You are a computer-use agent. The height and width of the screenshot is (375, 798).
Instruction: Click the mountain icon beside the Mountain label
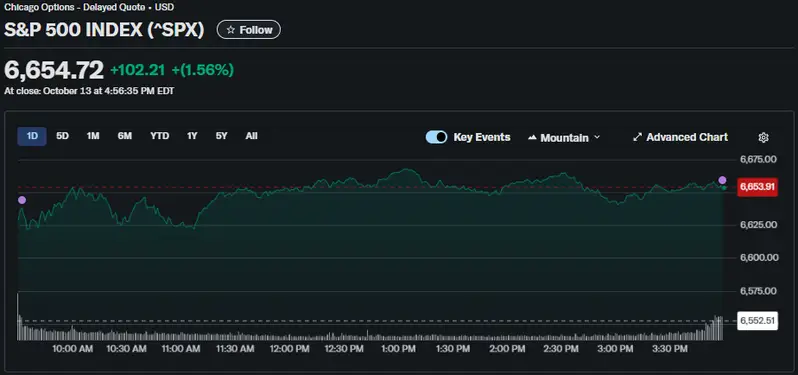tap(532, 138)
